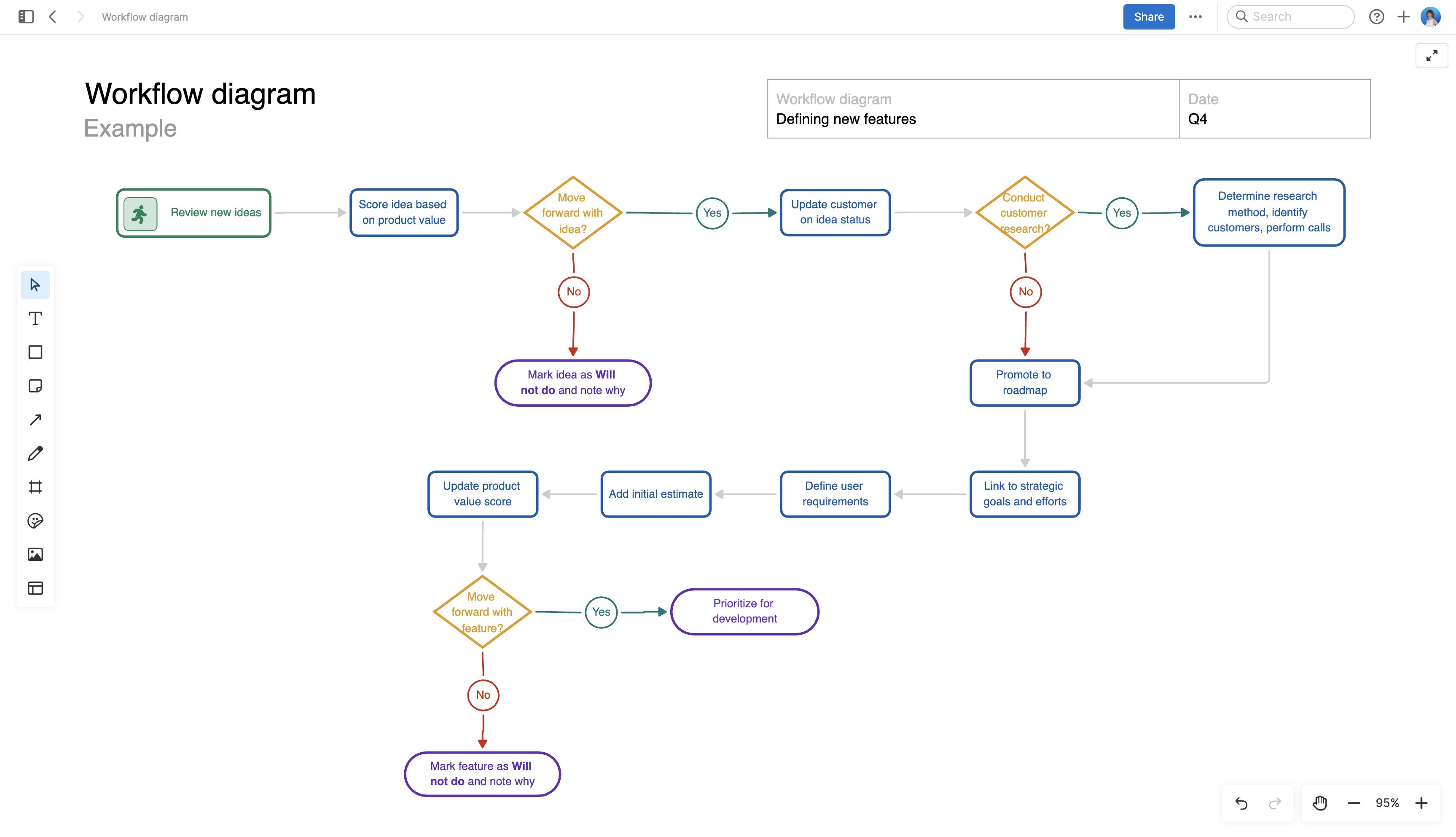Screen dimensions: 1456x837
Task: Open the user profile avatar menu
Action: [x=1431, y=17]
